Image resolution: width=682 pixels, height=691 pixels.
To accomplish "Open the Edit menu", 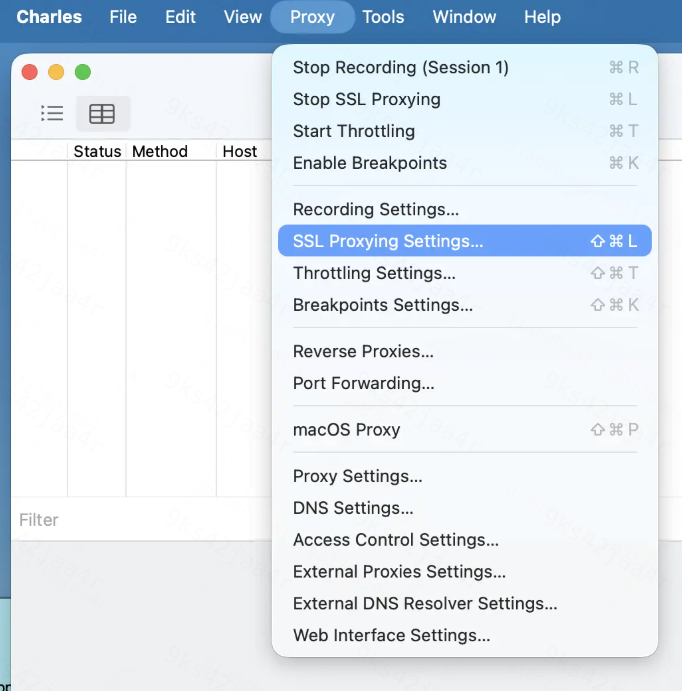I will [180, 17].
